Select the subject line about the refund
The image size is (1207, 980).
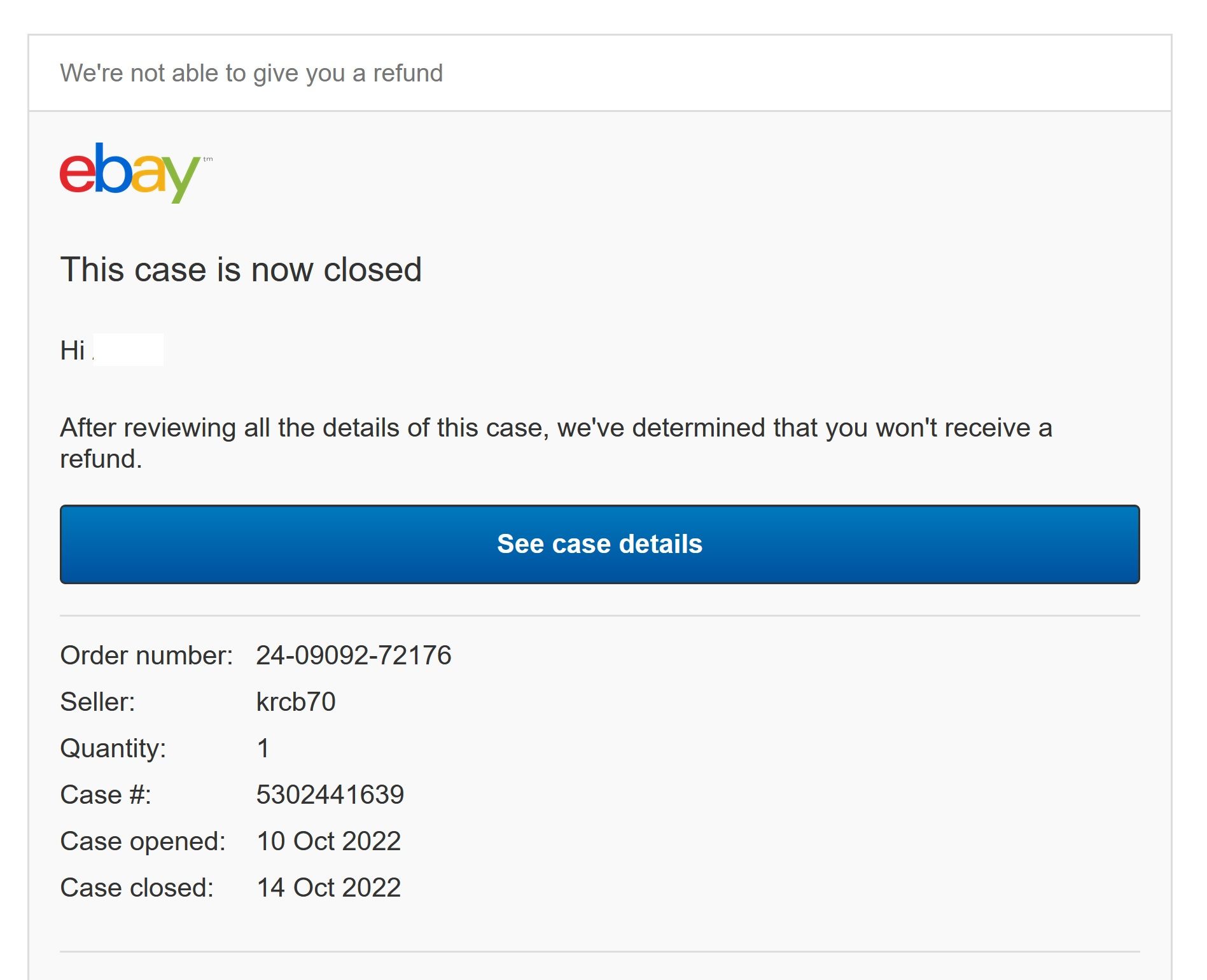pyautogui.click(x=251, y=72)
